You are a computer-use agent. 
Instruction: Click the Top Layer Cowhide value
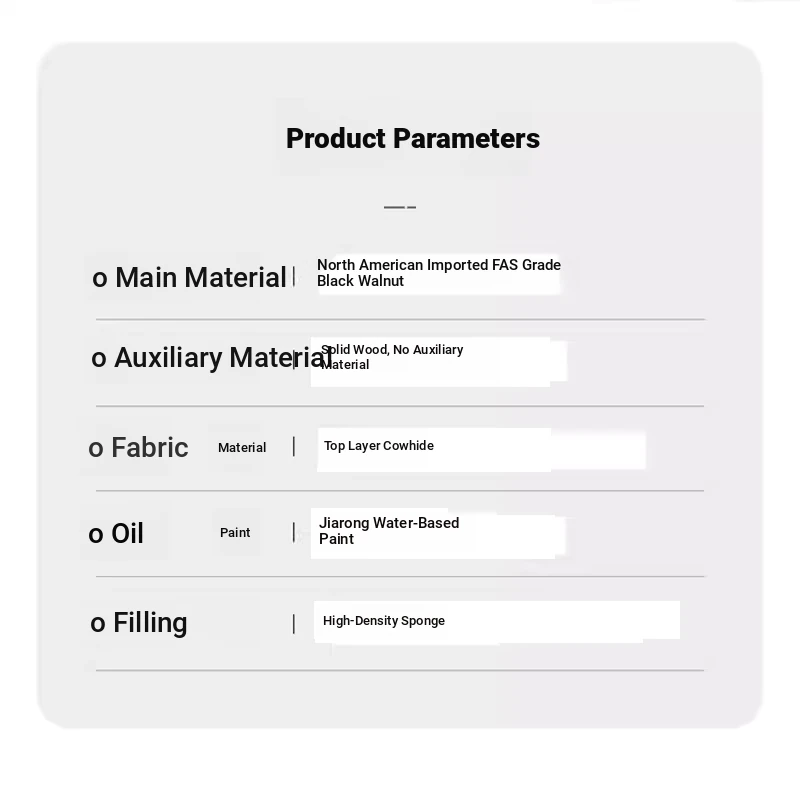click(x=379, y=446)
